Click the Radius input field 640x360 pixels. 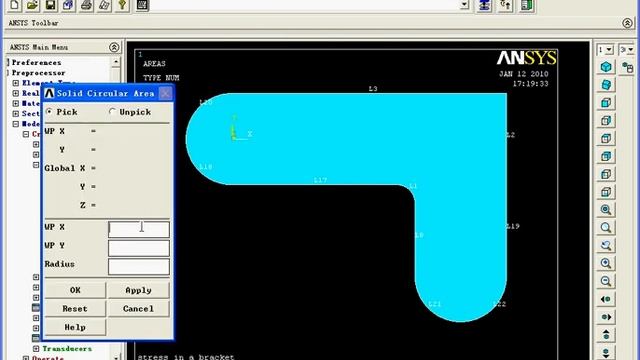click(x=139, y=267)
